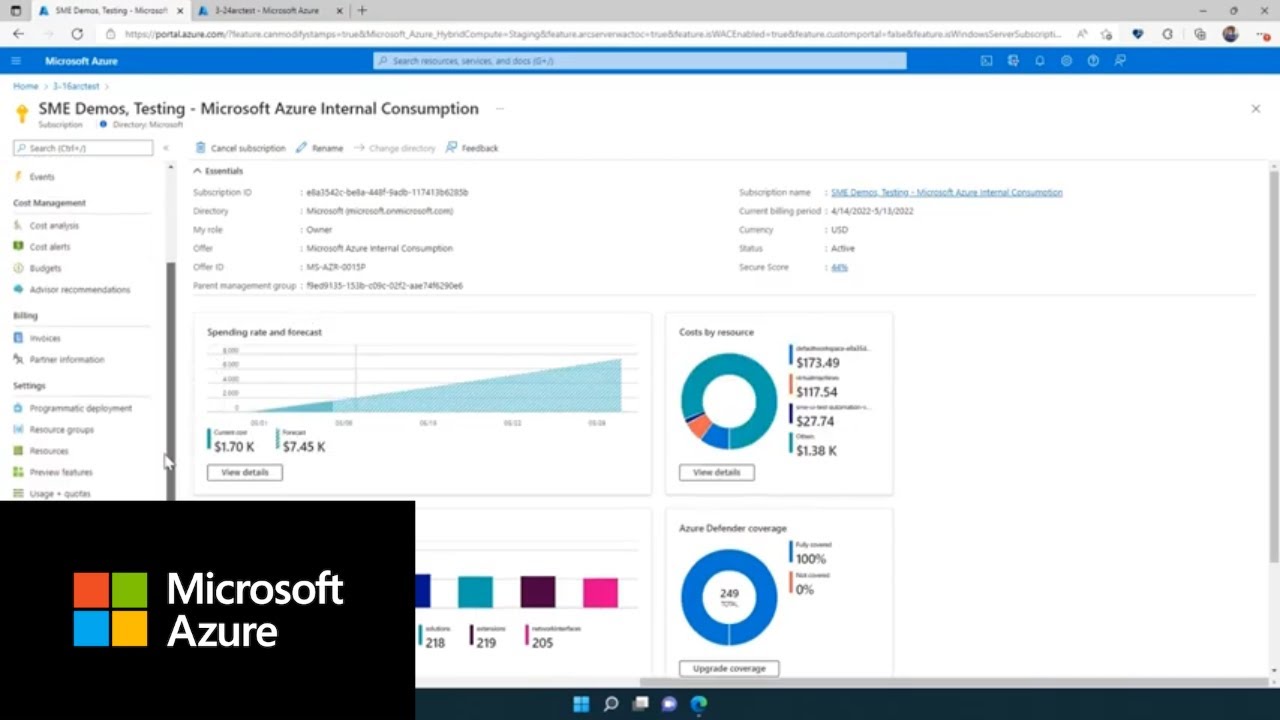Add page to favorites star icon
The height and width of the screenshot is (720, 1280).
click(x=1106, y=33)
